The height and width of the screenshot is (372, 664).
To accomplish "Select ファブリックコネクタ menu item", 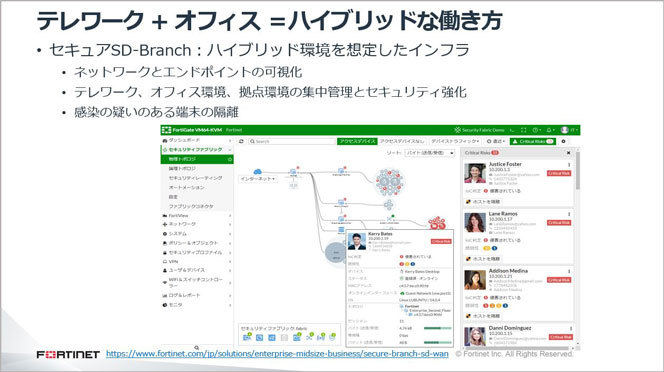I will (197, 206).
